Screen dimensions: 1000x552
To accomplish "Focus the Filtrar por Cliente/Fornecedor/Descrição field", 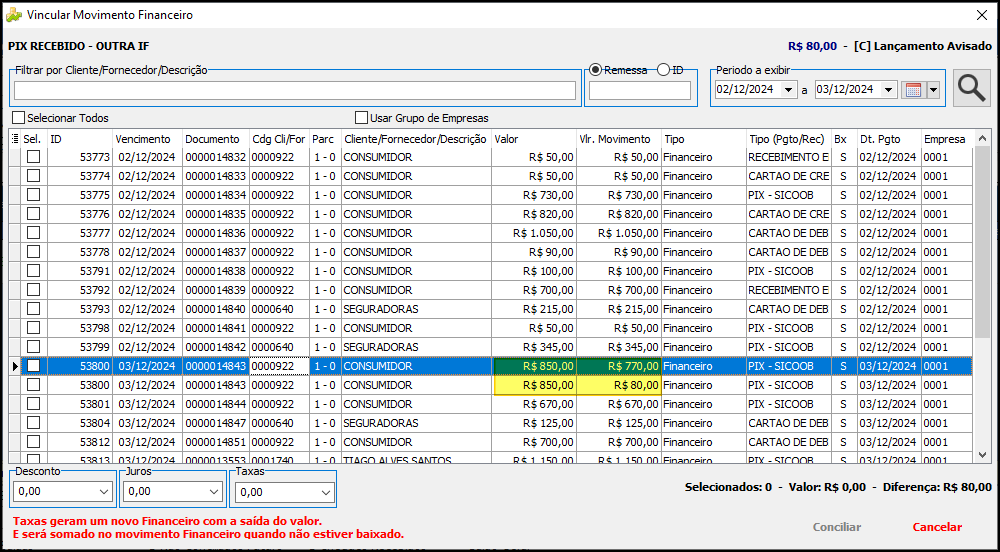I will 295,91.
